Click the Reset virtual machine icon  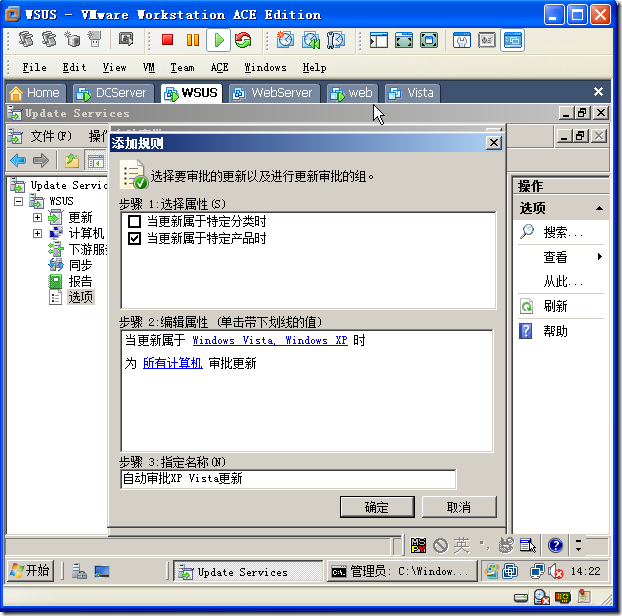243,40
